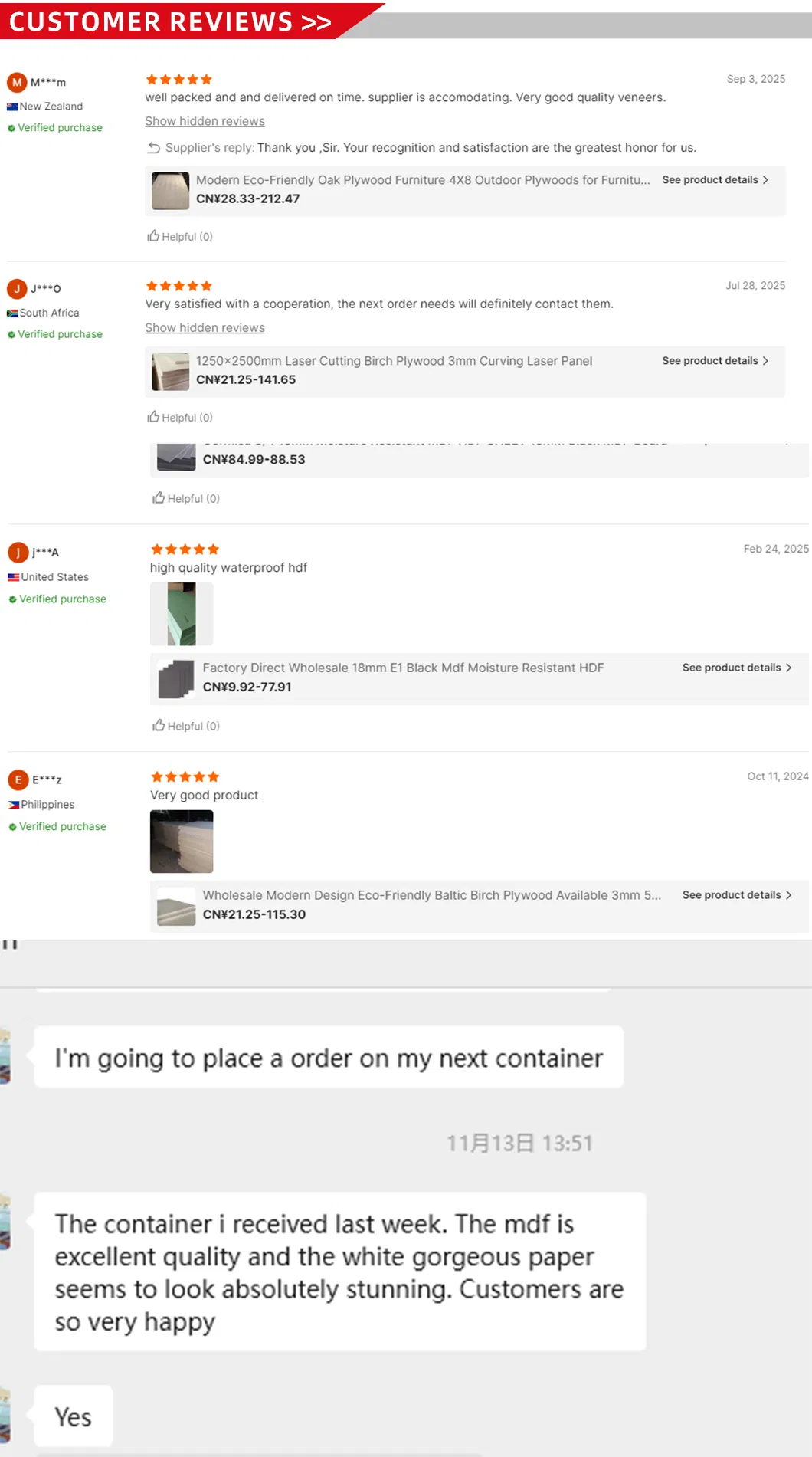This screenshot has height=1457, width=812.
Task: Click thumbs-up Helpful icon on South Africa review
Action: [x=153, y=417]
